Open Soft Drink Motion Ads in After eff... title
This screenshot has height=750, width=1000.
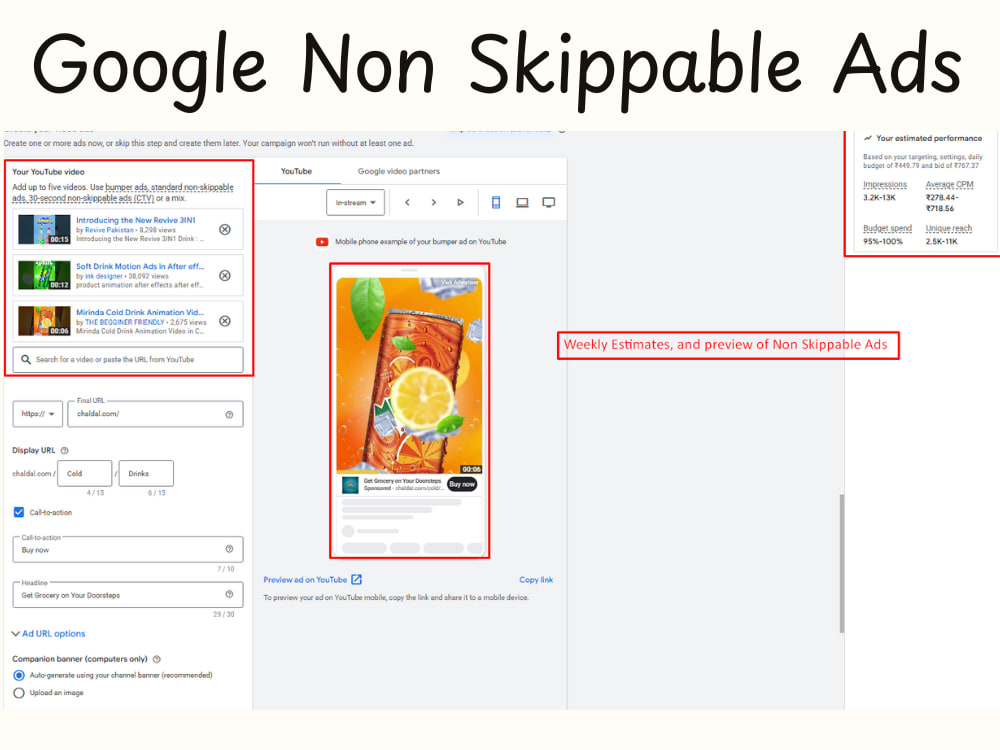click(140, 267)
